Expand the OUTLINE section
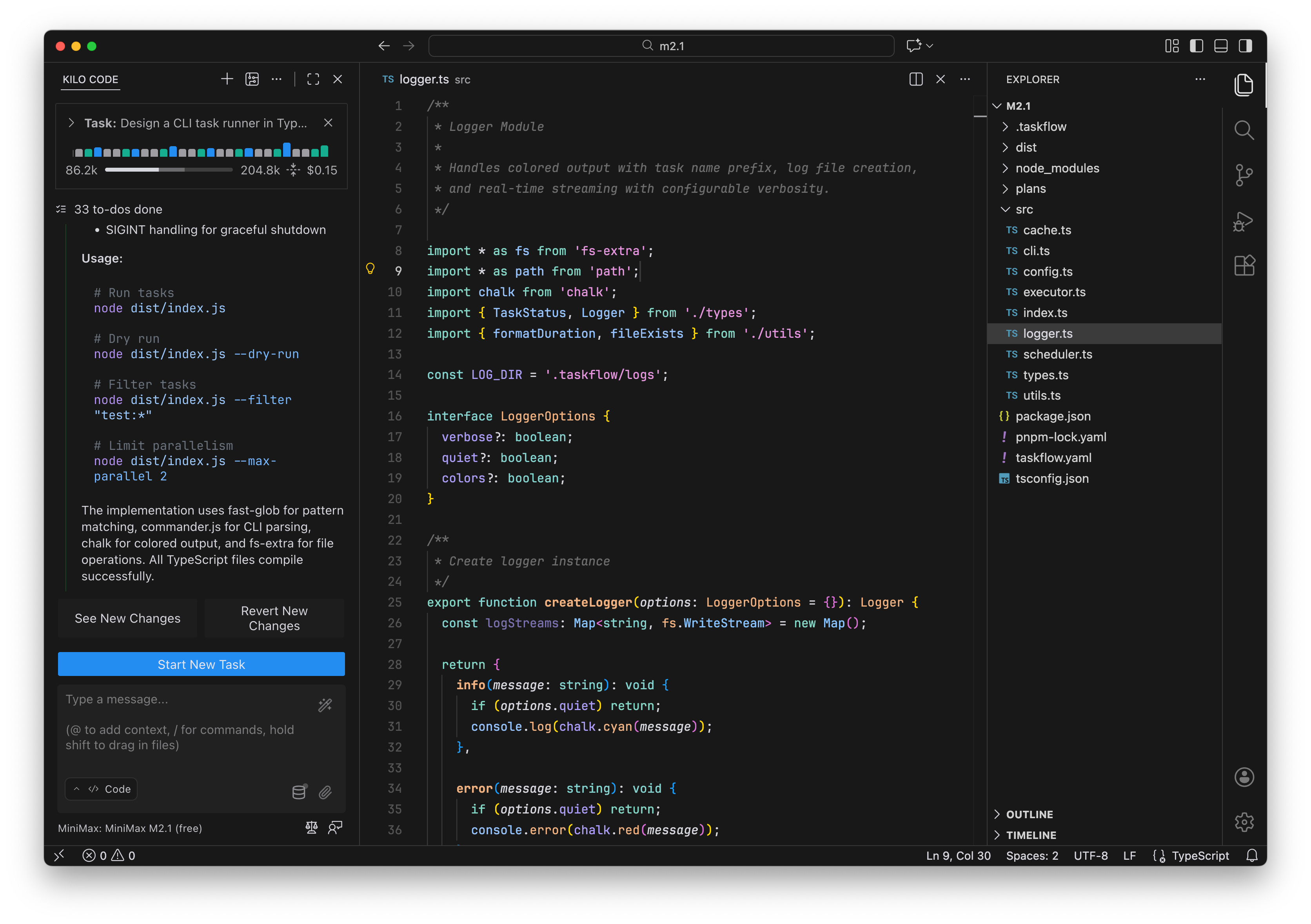The image size is (1311, 924). (x=1029, y=814)
